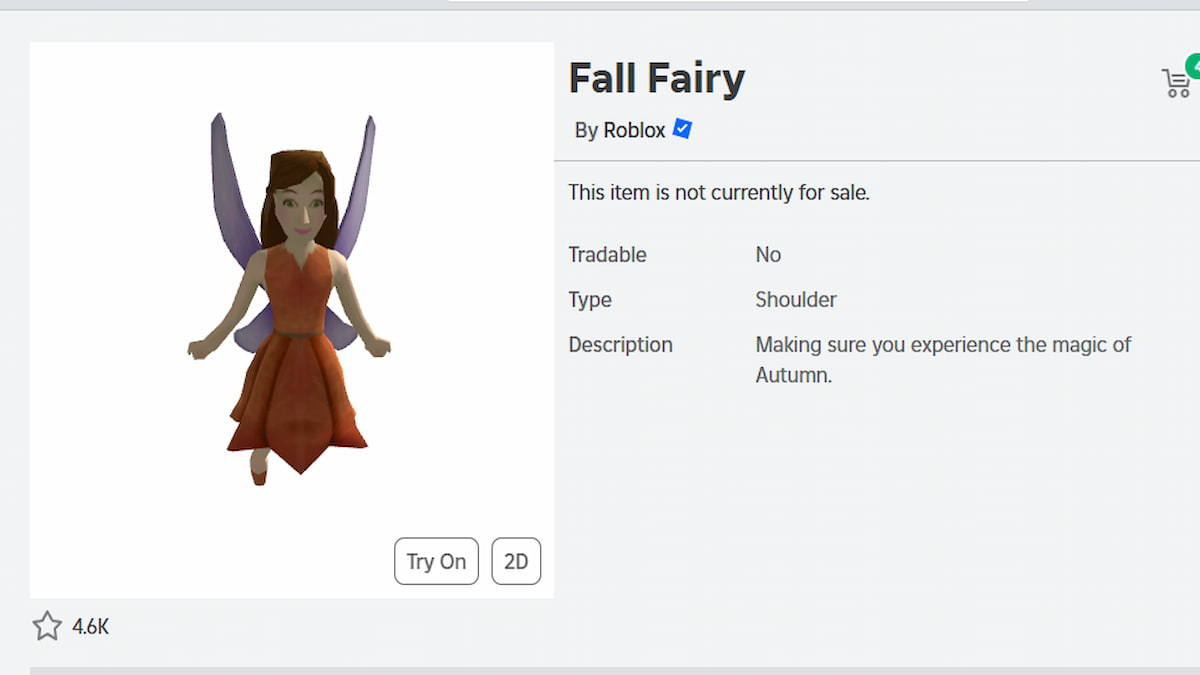The width and height of the screenshot is (1200, 675).
Task: Click the verified badge next to Roblox
Action: (682, 129)
